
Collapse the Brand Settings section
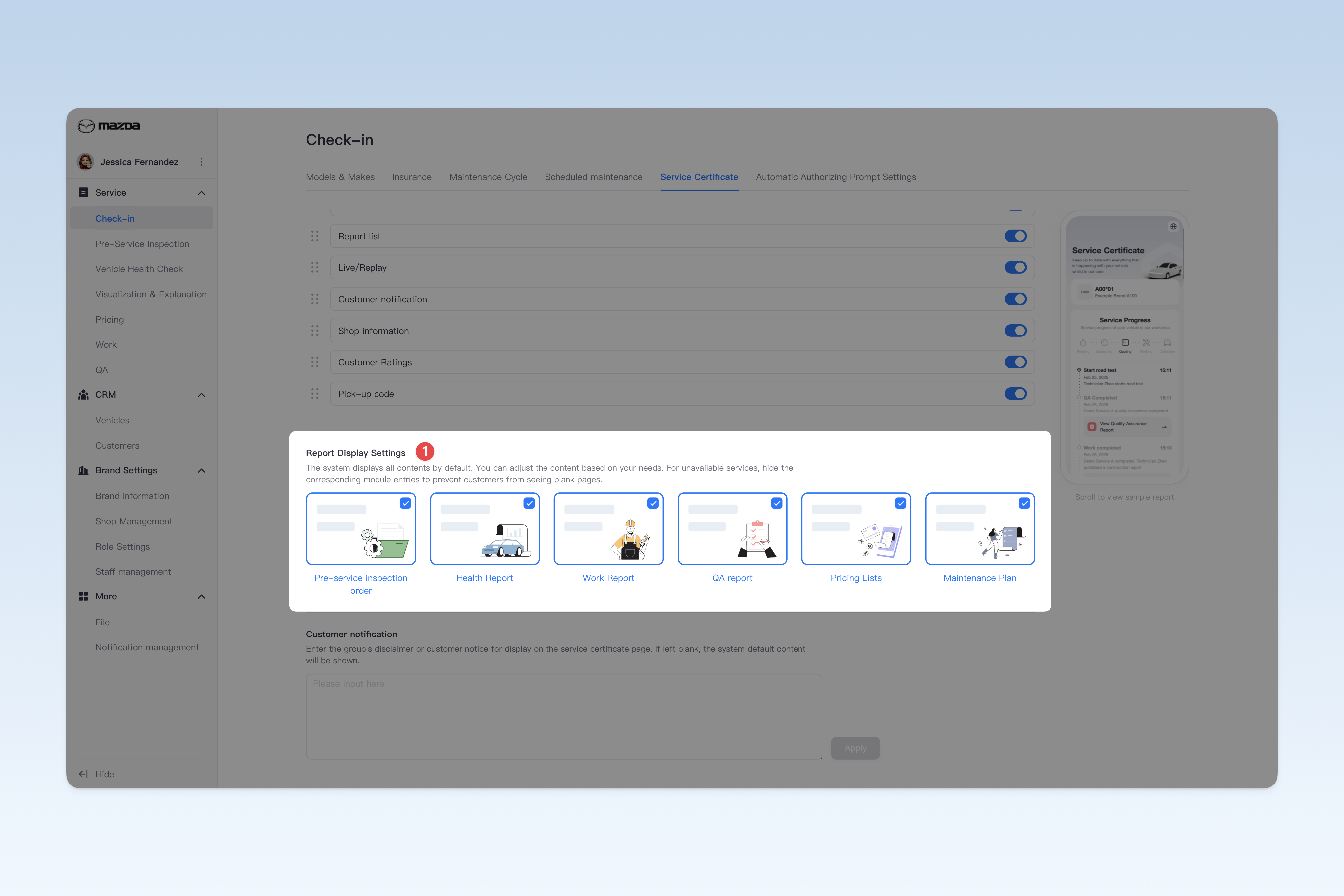pos(201,470)
